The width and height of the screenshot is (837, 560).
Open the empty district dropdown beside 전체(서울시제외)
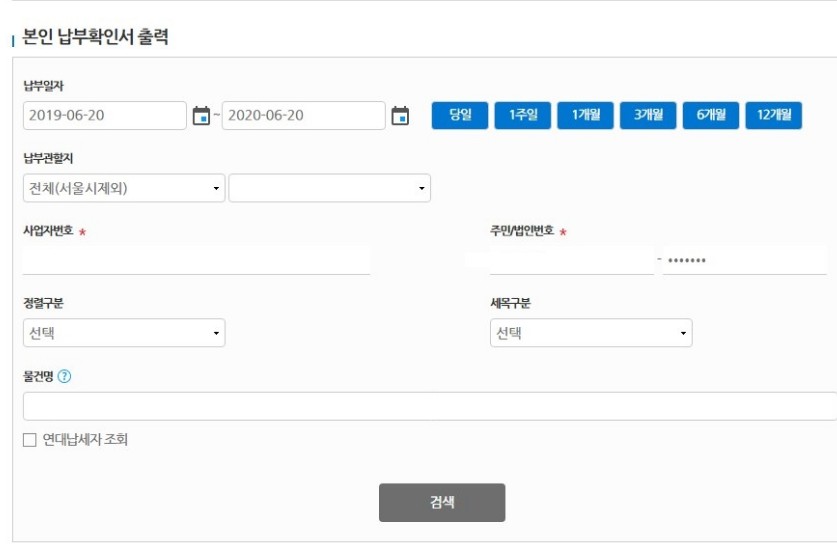[329, 188]
